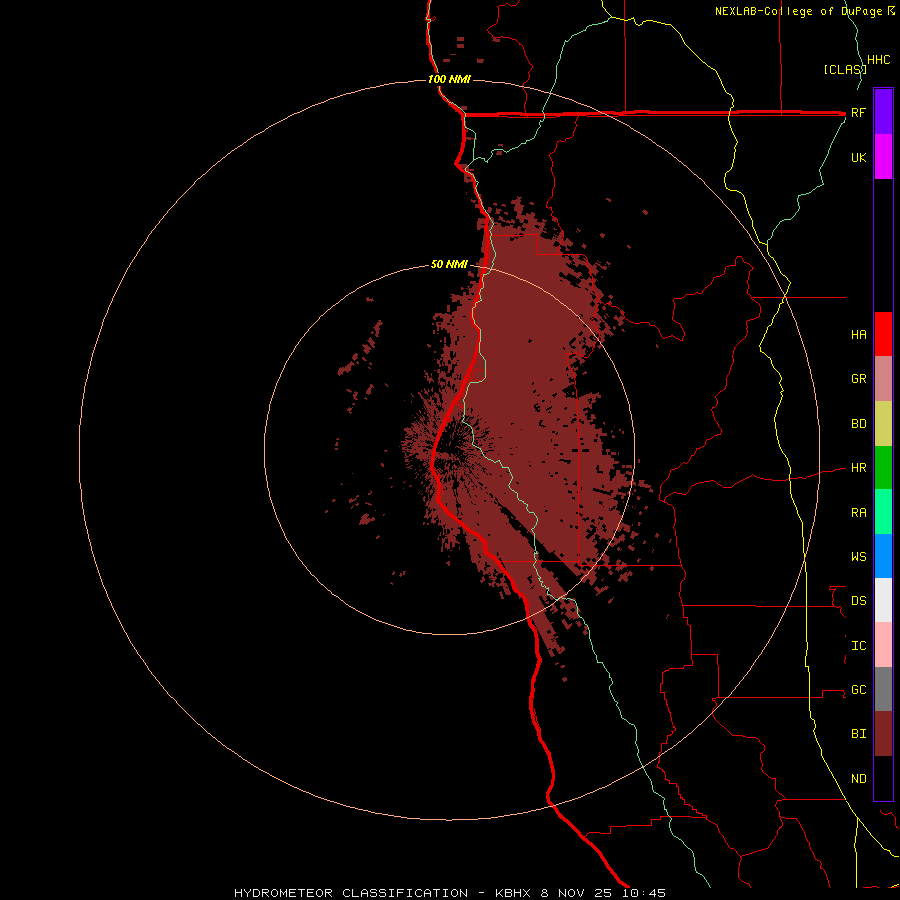The height and width of the screenshot is (900, 900).
Task: Select the BD yellow legend swatch
Action: click(883, 423)
